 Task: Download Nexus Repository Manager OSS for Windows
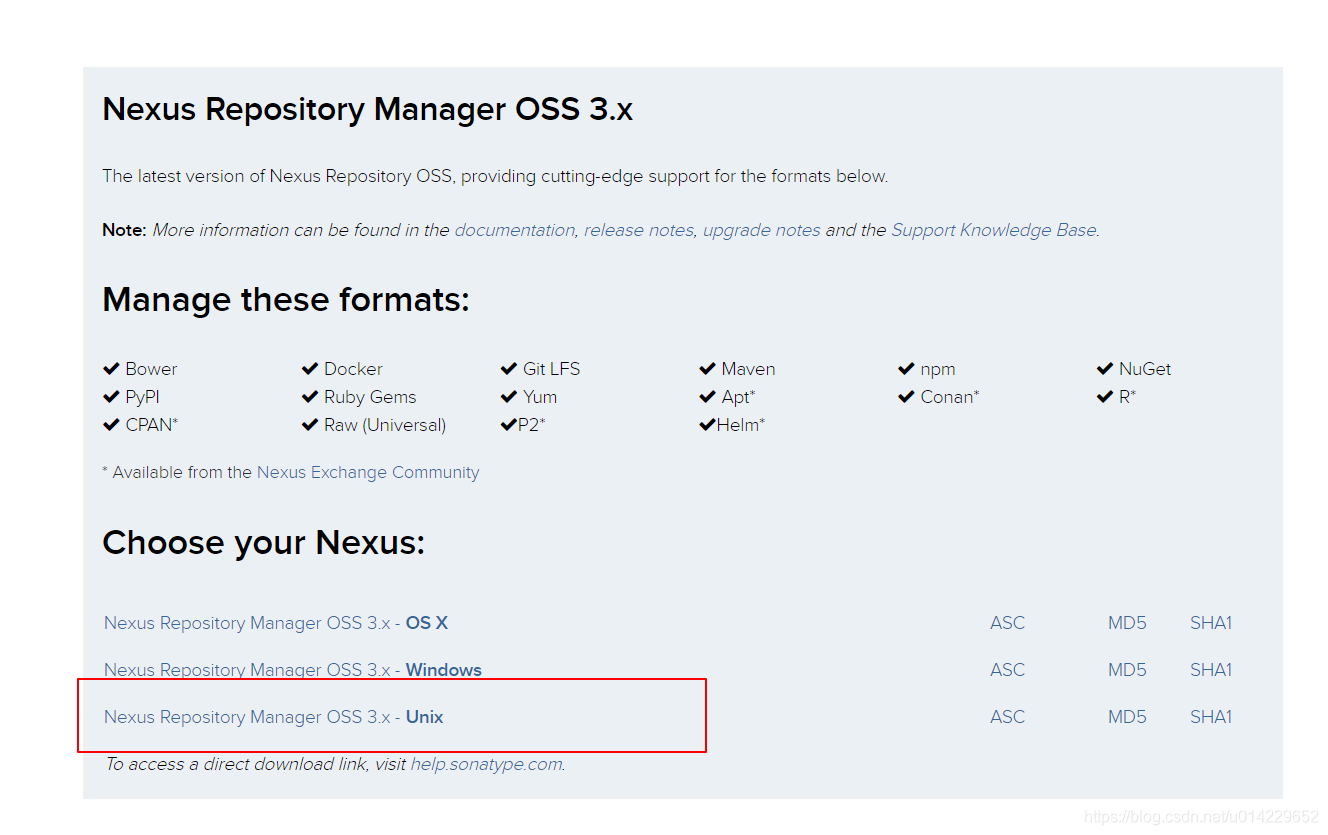click(x=293, y=670)
